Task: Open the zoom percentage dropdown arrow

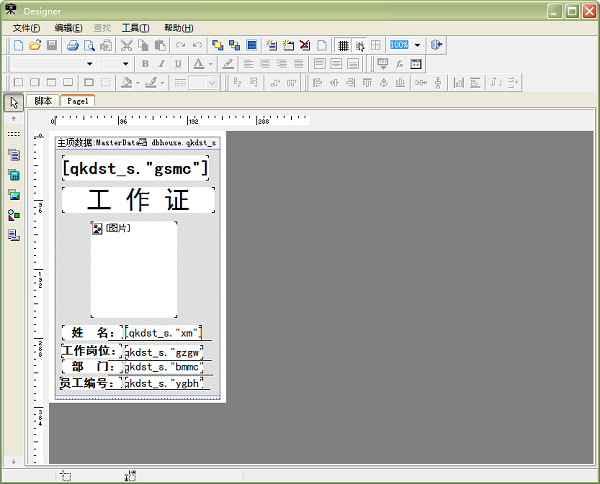Action: [417, 45]
